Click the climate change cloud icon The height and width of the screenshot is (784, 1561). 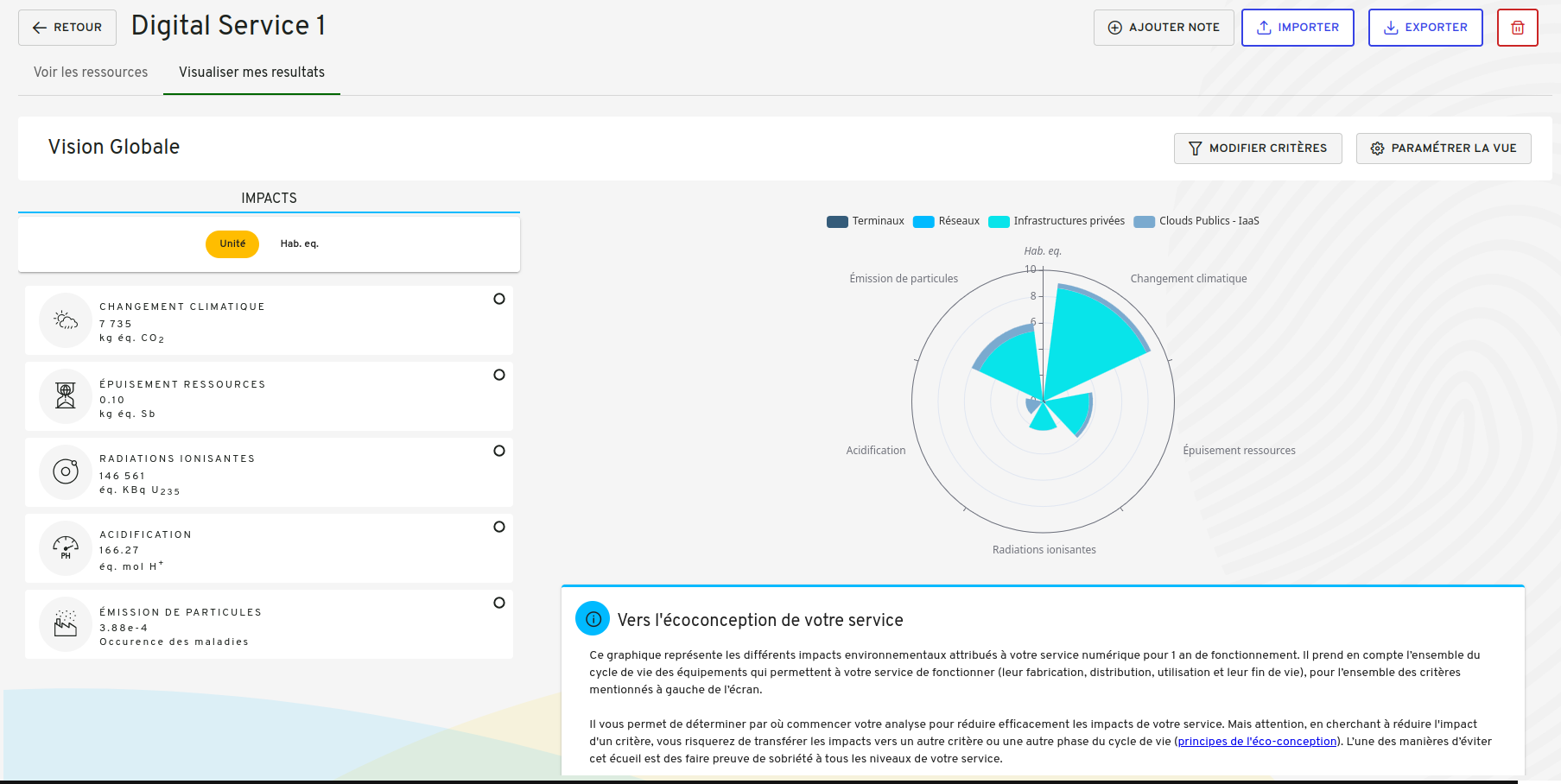tap(66, 320)
